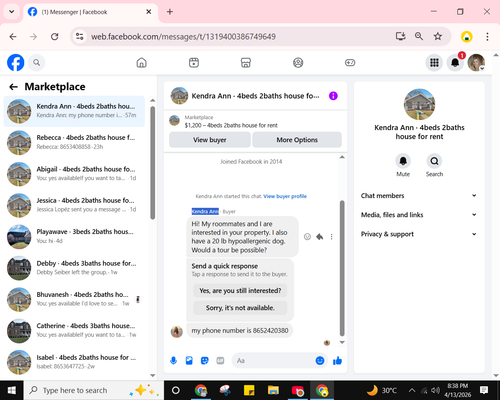Open conversation info purple icon
500x400 pixels.
(x=333, y=96)
